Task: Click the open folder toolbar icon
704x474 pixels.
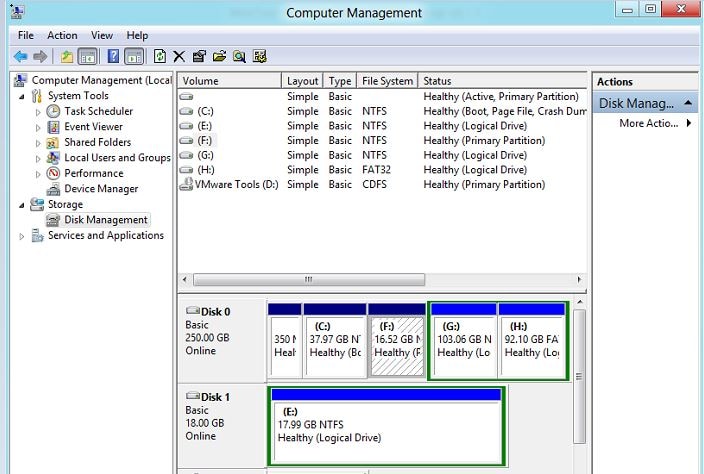Action: 219,57
